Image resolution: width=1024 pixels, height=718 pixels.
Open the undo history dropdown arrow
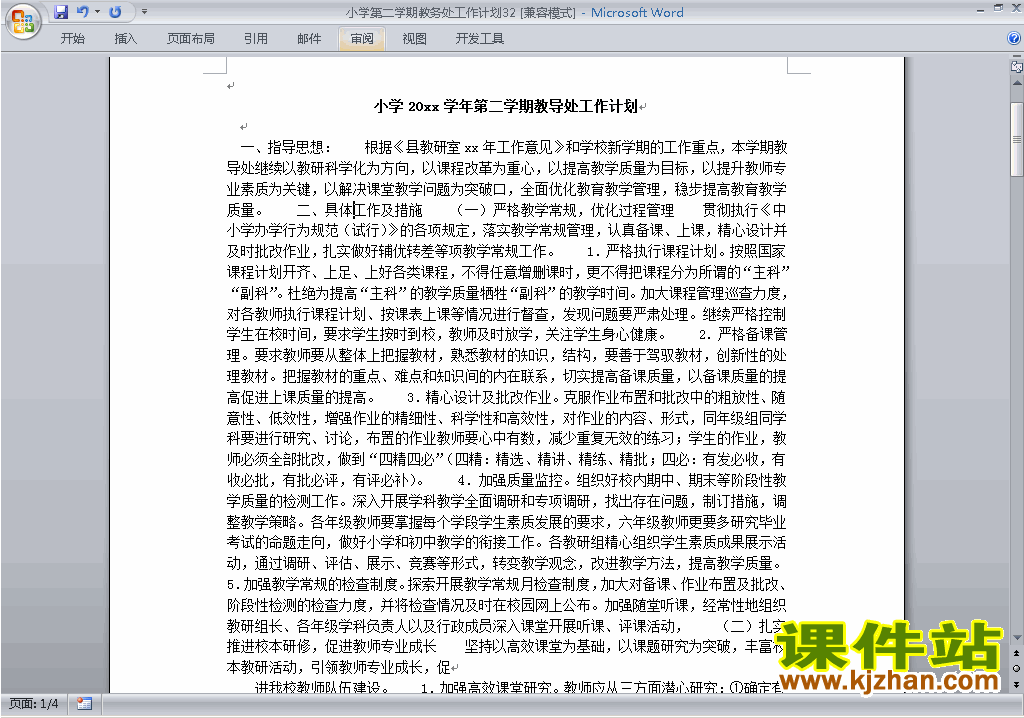[97, 12]
